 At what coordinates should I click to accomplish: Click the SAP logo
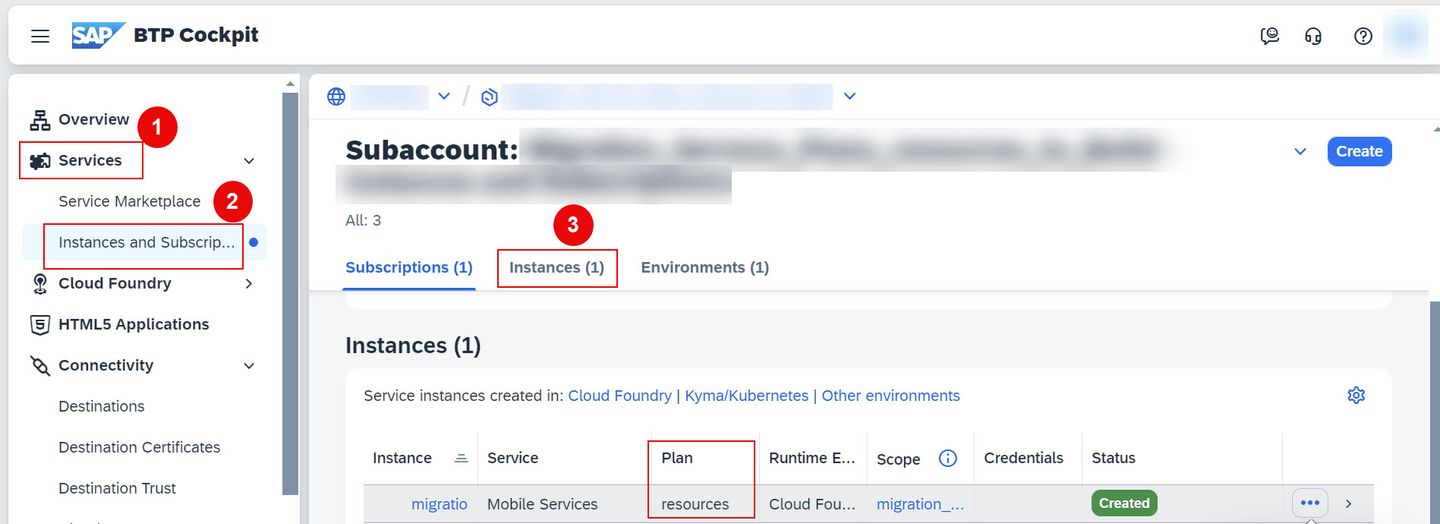[98, 35]
